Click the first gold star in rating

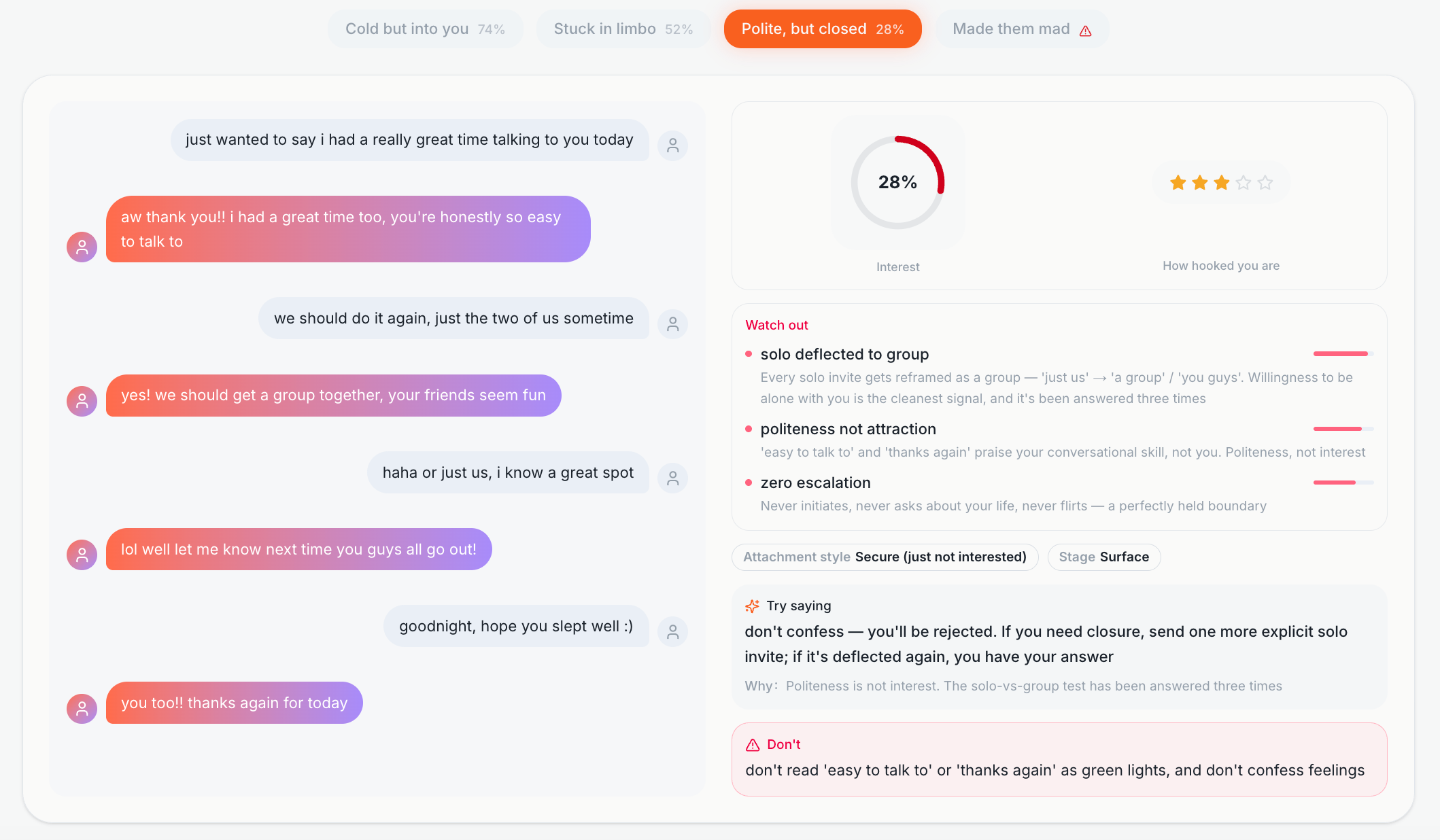(x=1178, y=182)
